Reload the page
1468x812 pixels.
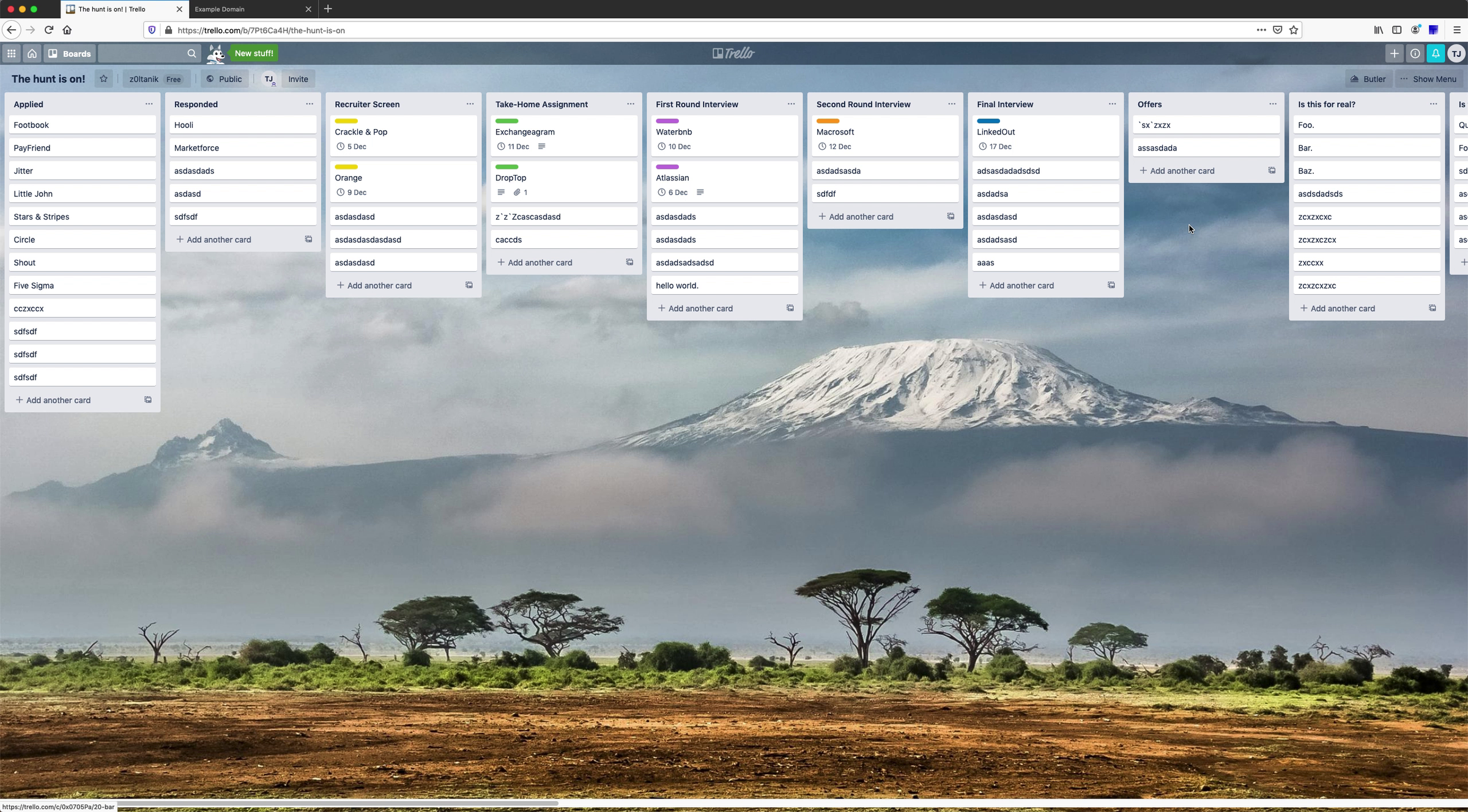pos(49,30)
